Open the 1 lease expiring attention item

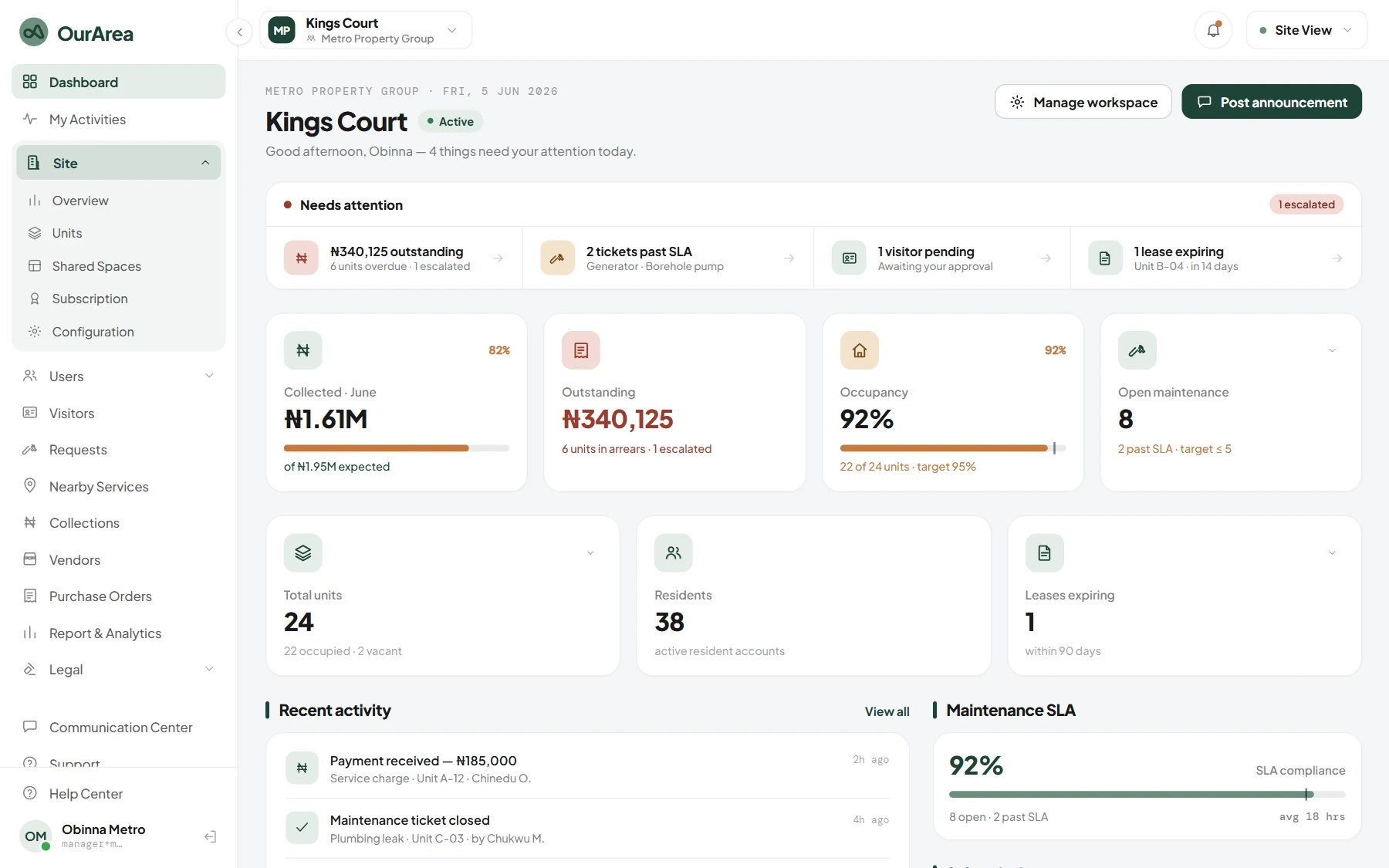click(x=1216, y=258)
